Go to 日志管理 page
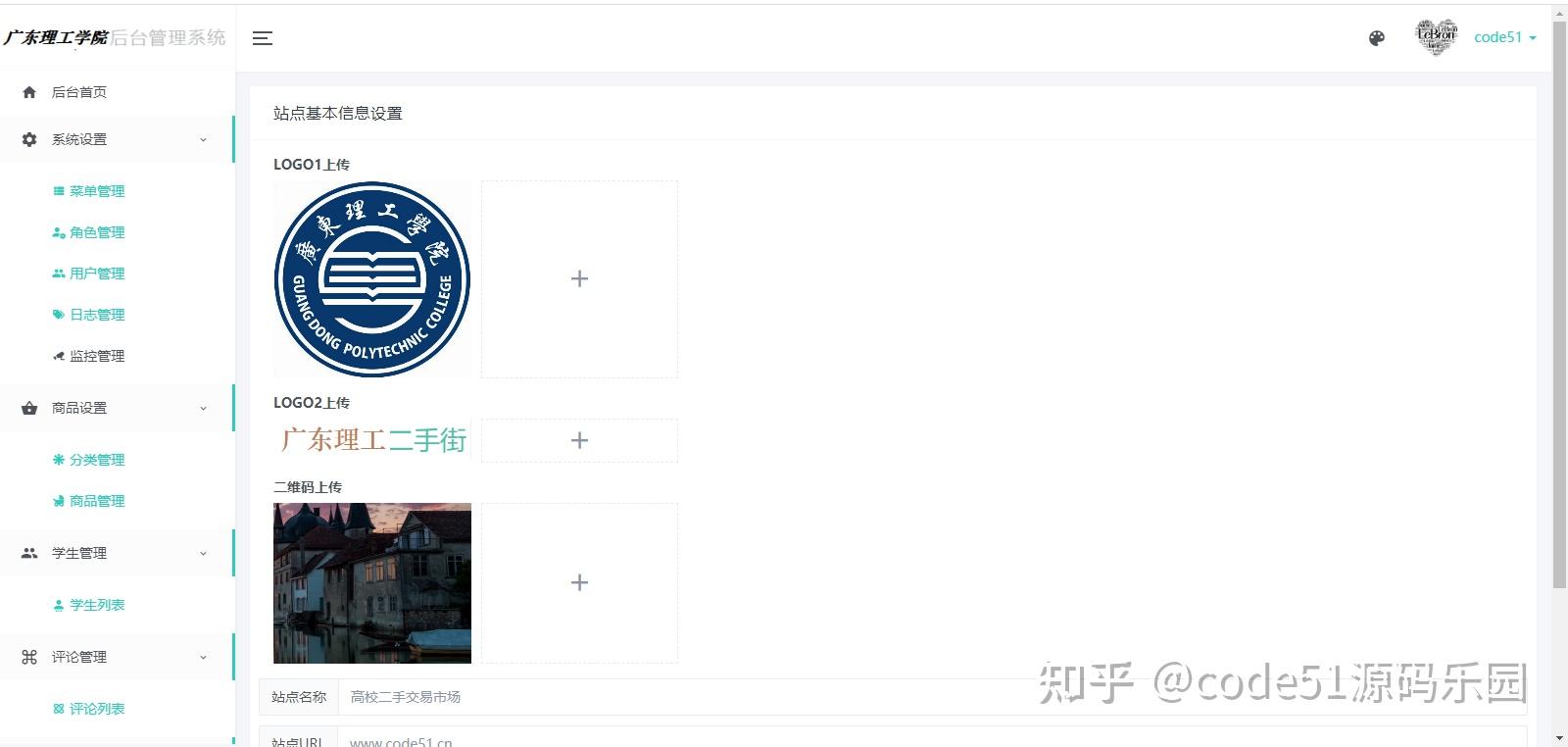This screenshot has height=747, width=1568. [96, 315]
